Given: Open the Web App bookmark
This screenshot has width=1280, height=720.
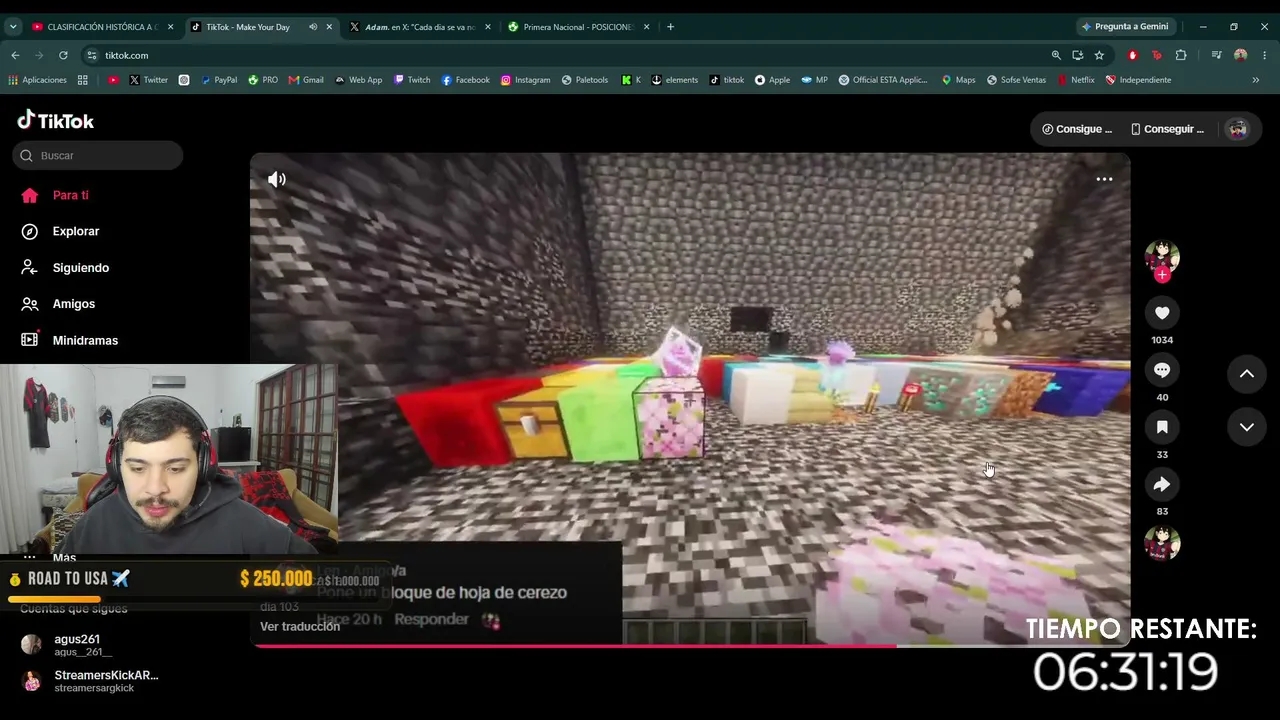Looking at the screenshot, I should [x=359, y=80].
